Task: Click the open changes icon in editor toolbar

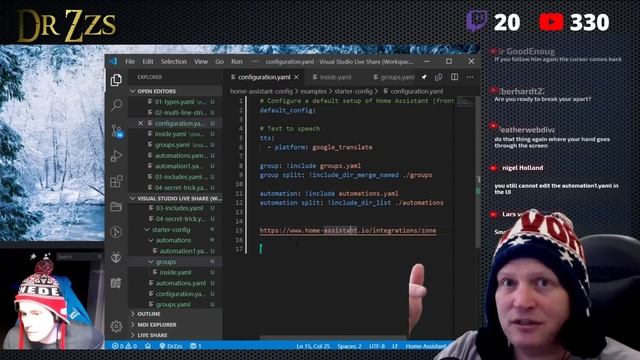Action: click(439, 77)
